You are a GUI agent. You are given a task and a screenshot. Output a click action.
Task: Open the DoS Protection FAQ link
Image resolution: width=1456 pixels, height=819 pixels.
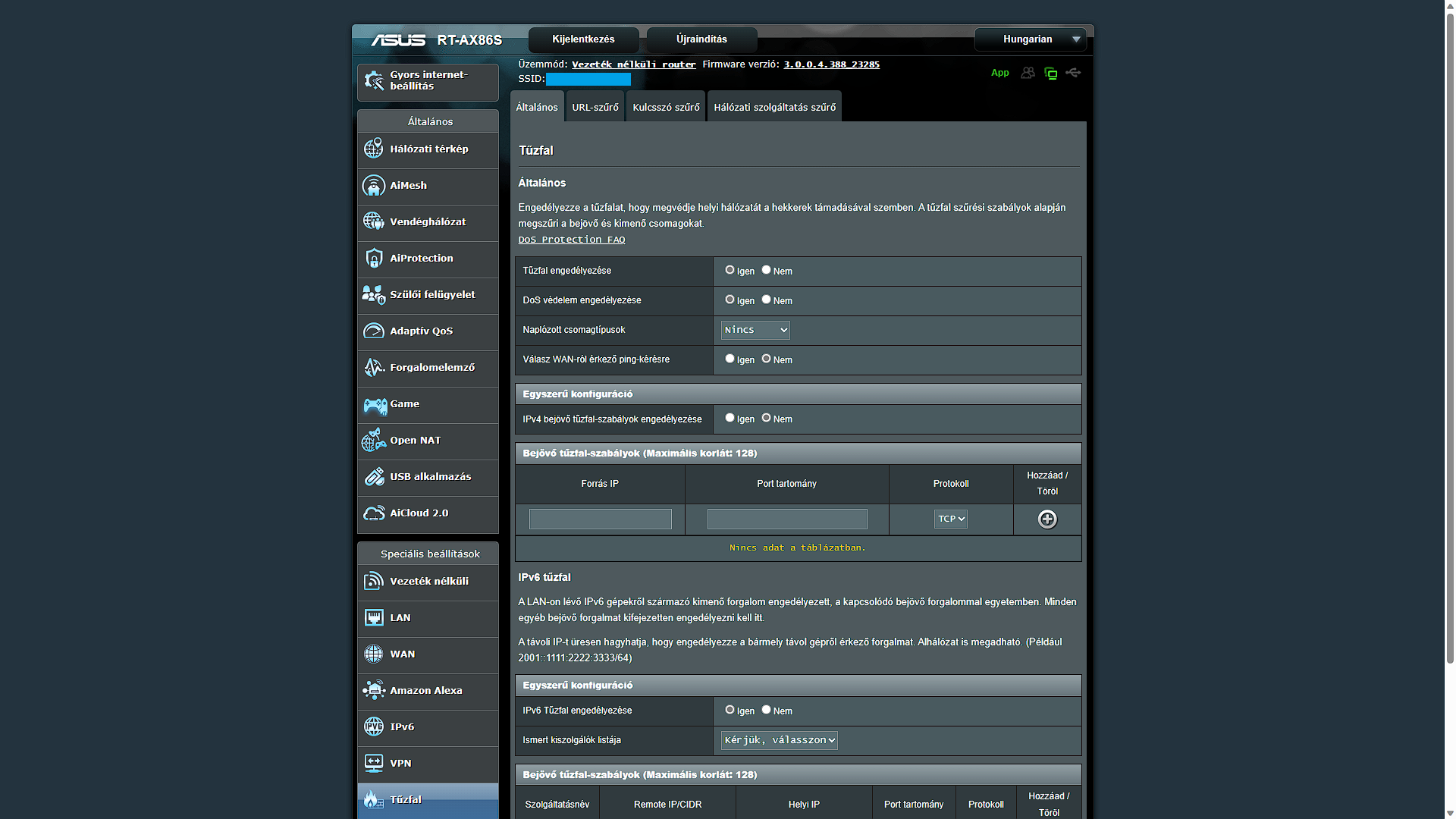[x=572, y=240]
